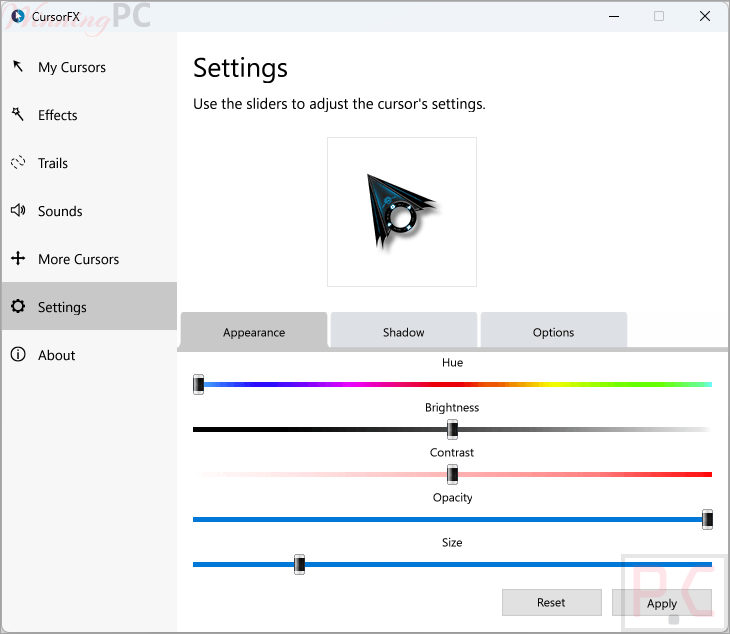This screenshot has width=730, height=634.
Task: Click the Trails dashed circle icon
Action: [18, 162]
